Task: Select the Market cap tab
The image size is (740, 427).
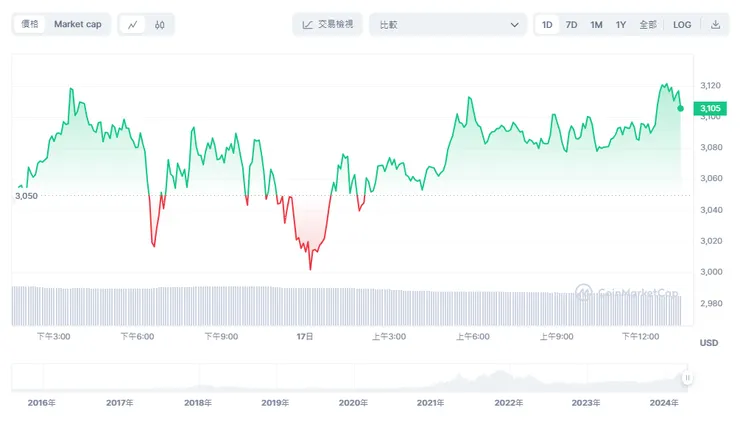Action: pyautogui.click(x=76, y=24)
